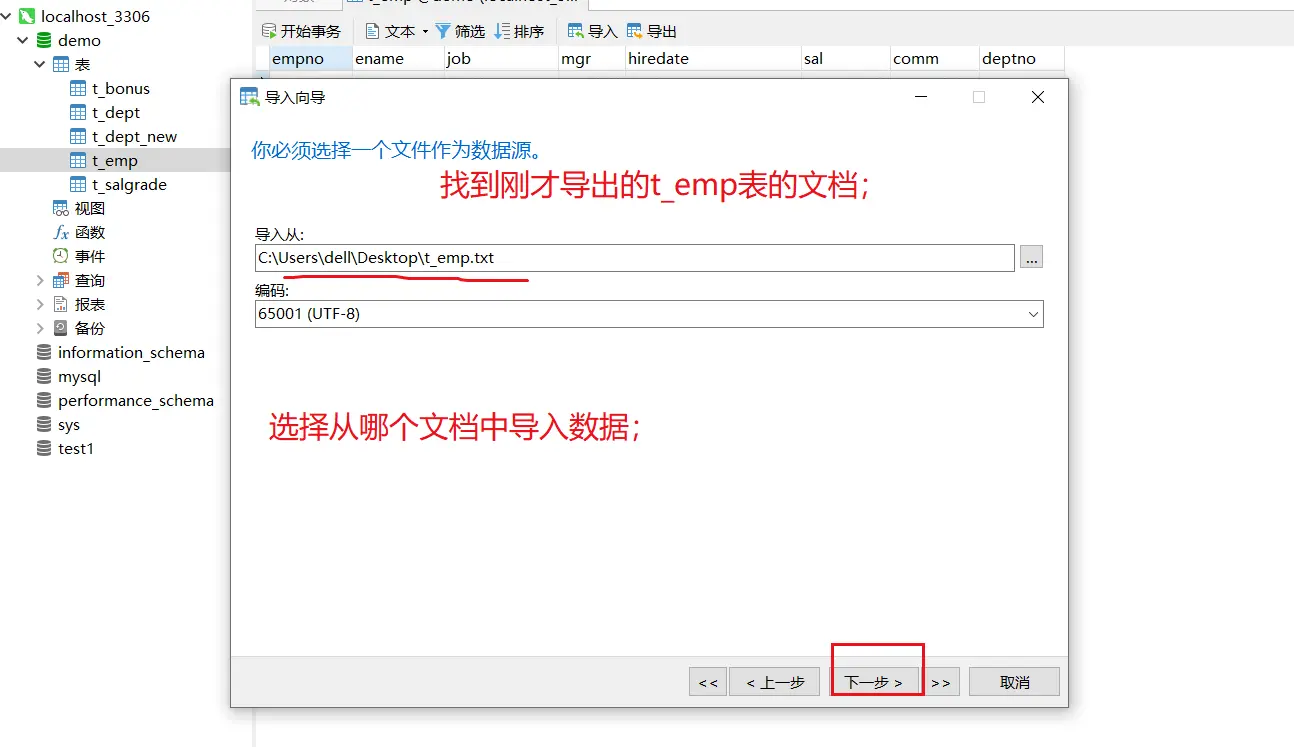This screenshot has width=1294, height=747.
Task: Select the mysql database icon
Action: [x=43, y=377]
